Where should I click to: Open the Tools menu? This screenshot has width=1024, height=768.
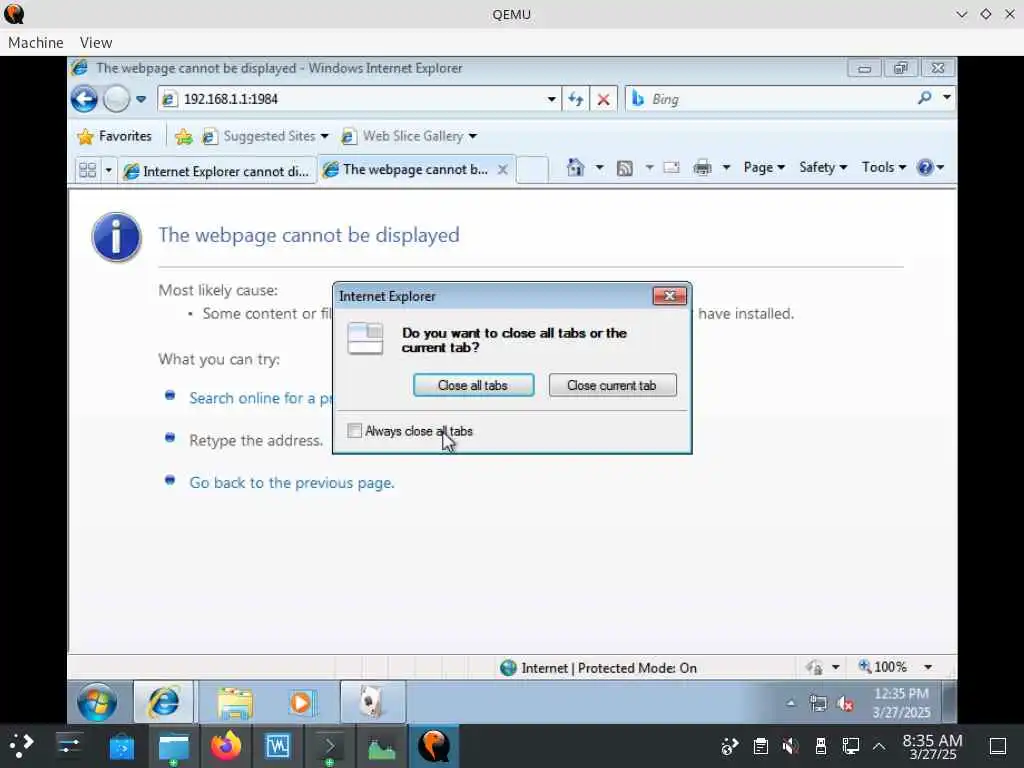point(884,168)
